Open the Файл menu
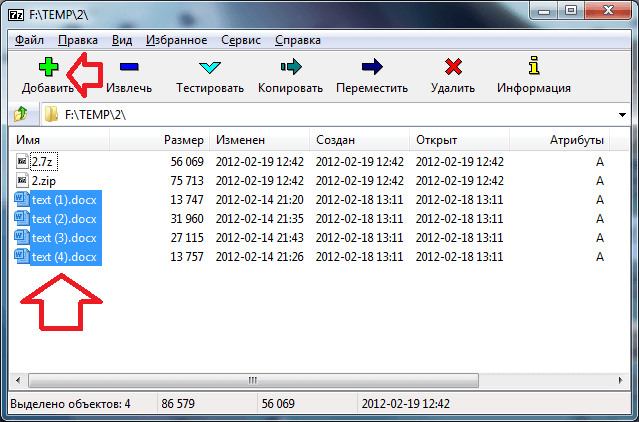This screenshot has width=639, height=422. point(30,40)
